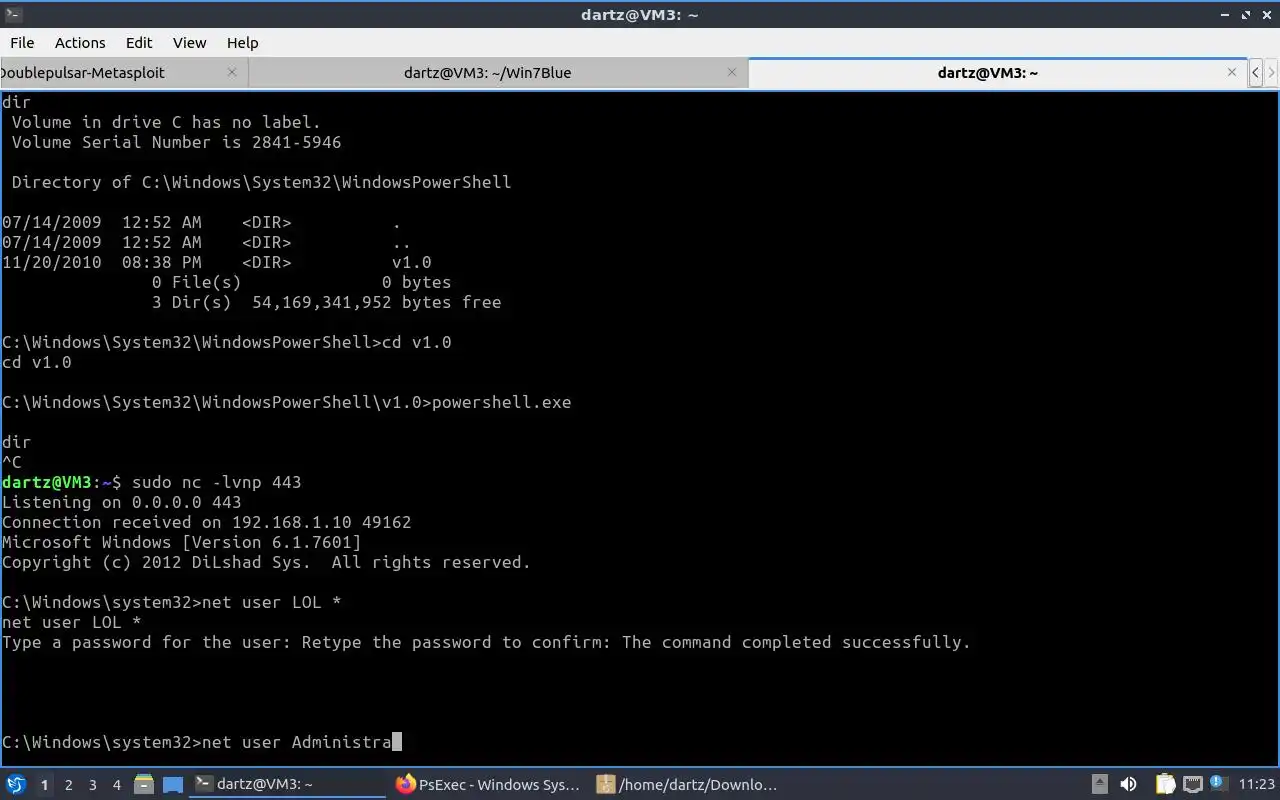Click the '^C' interrupt line
The image size is (1280, 800).
click(12, 462)
